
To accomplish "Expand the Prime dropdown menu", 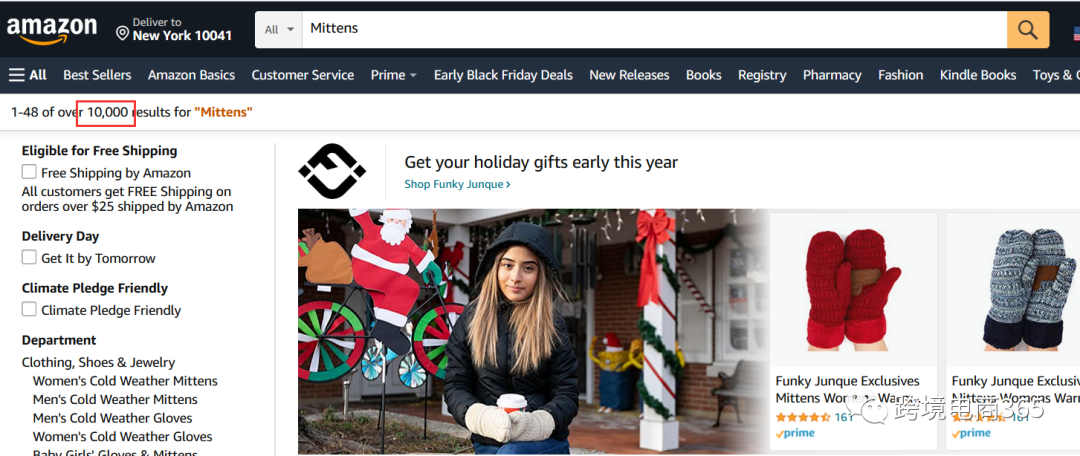I will [x=393, y=75].
